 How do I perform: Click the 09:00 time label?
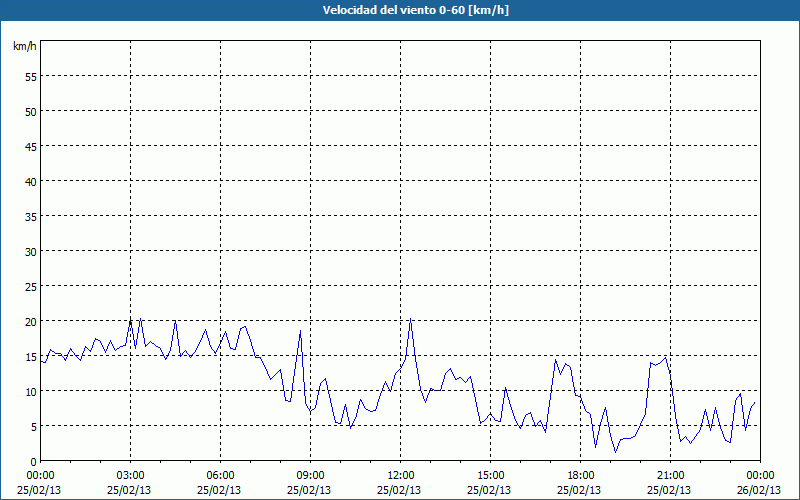click(x=310, y=476)
